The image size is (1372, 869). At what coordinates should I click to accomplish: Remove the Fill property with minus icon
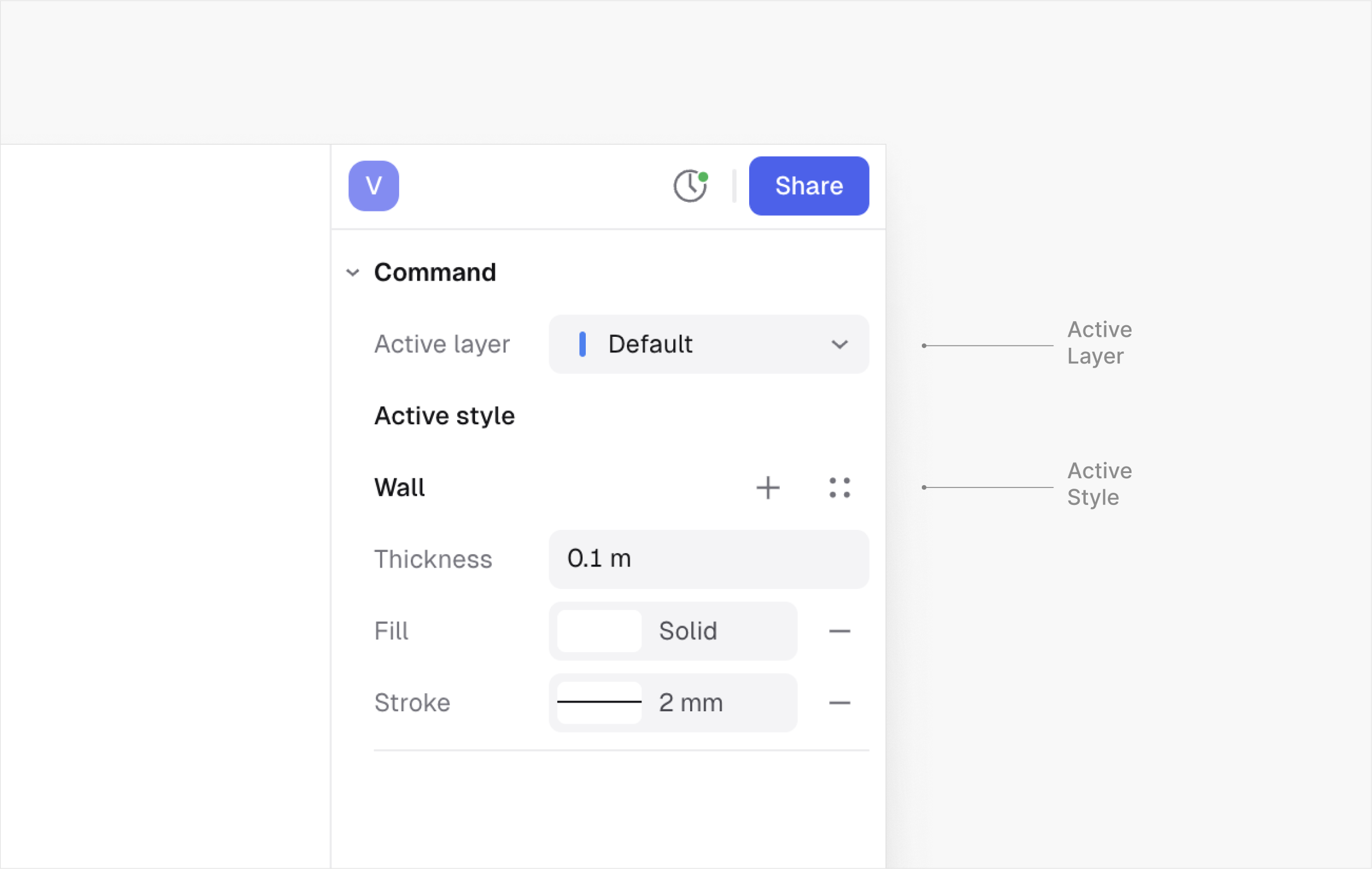pos(840,631)
